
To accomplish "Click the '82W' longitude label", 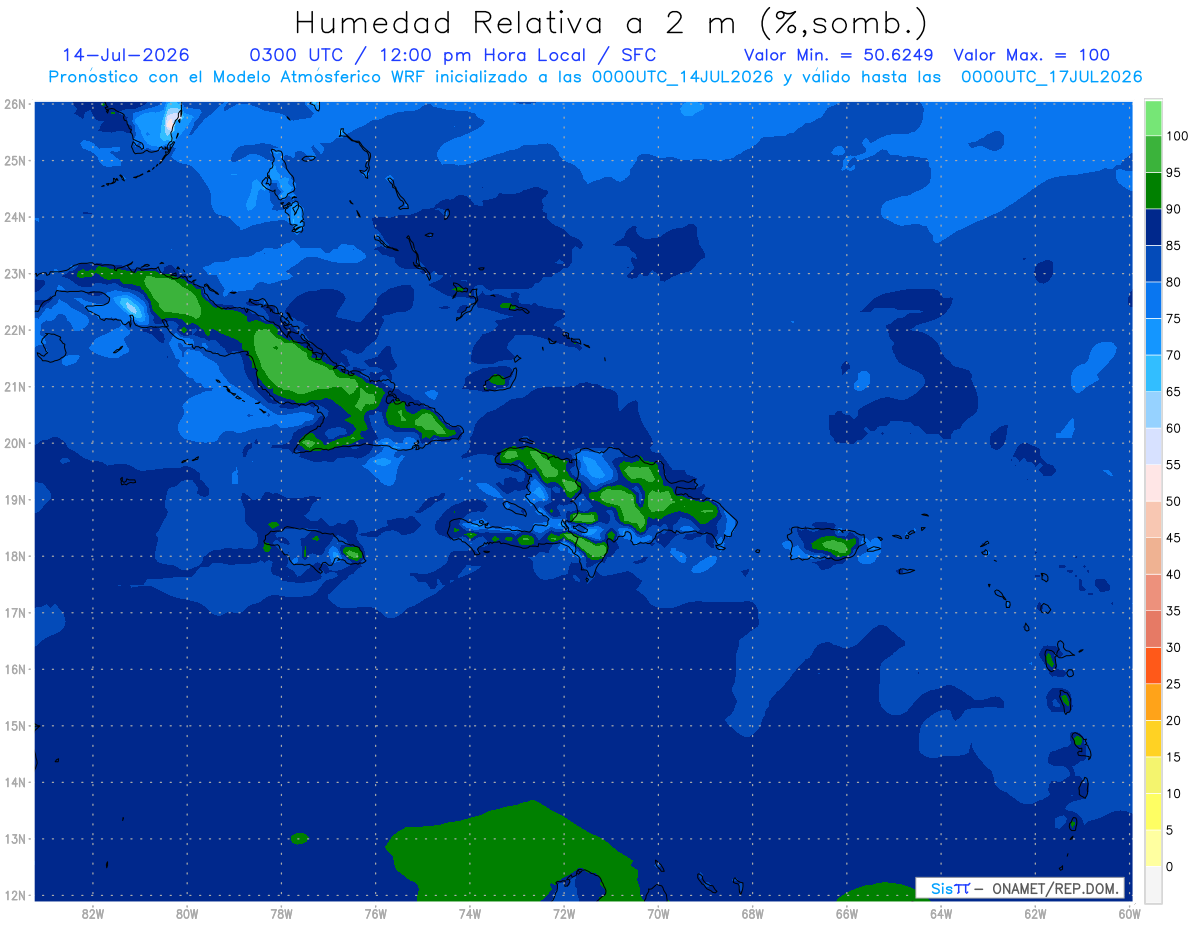I will click(93, 913).
